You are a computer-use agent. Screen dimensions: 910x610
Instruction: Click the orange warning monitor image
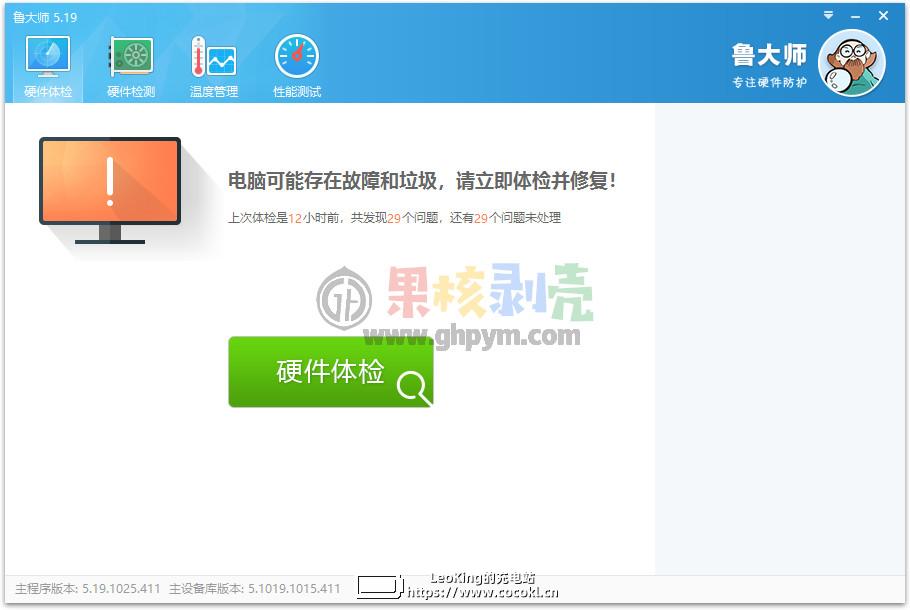[110, 190]
